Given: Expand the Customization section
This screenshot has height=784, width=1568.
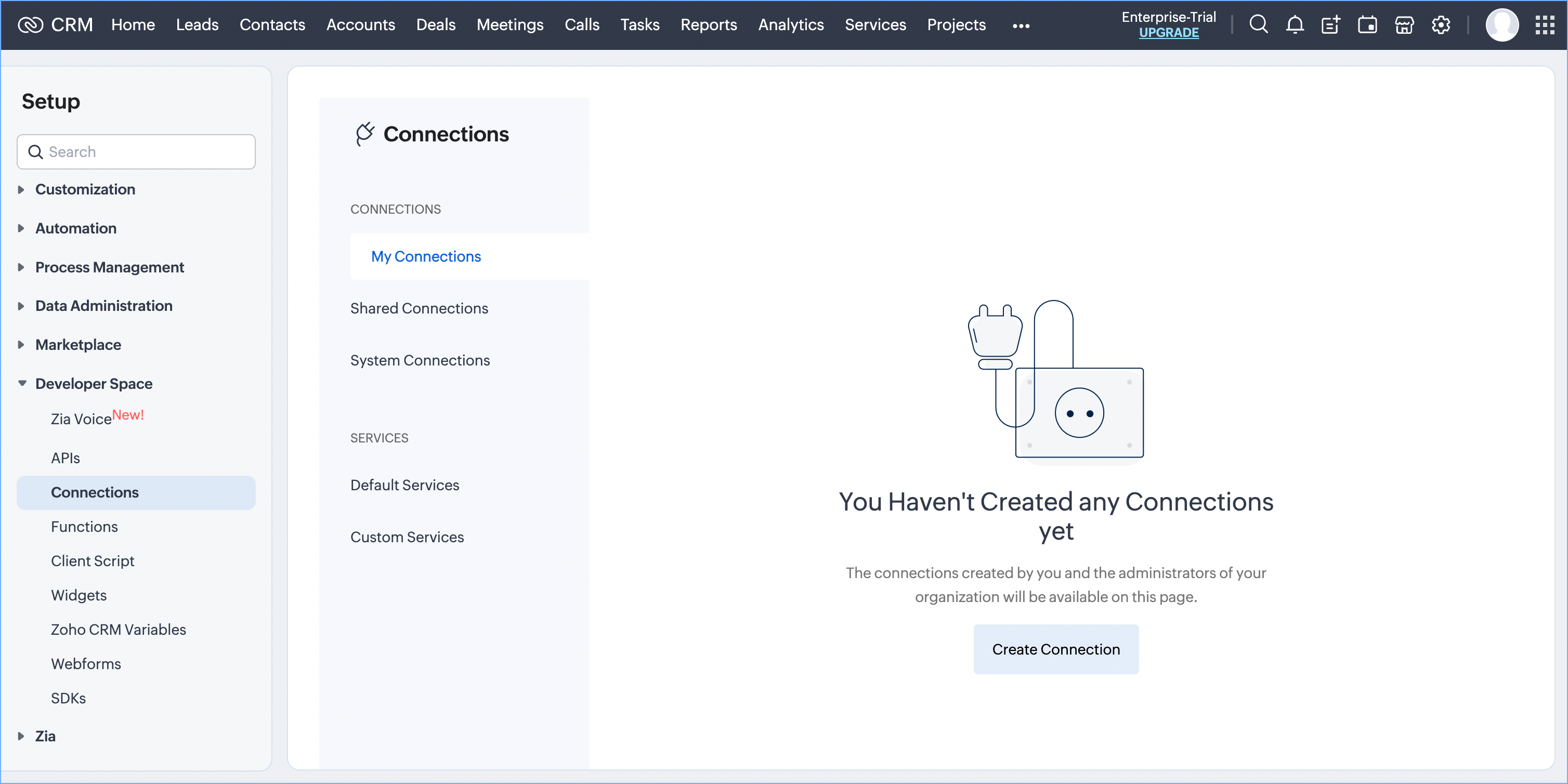Looking at the screenshot, I should coord(85,189).
